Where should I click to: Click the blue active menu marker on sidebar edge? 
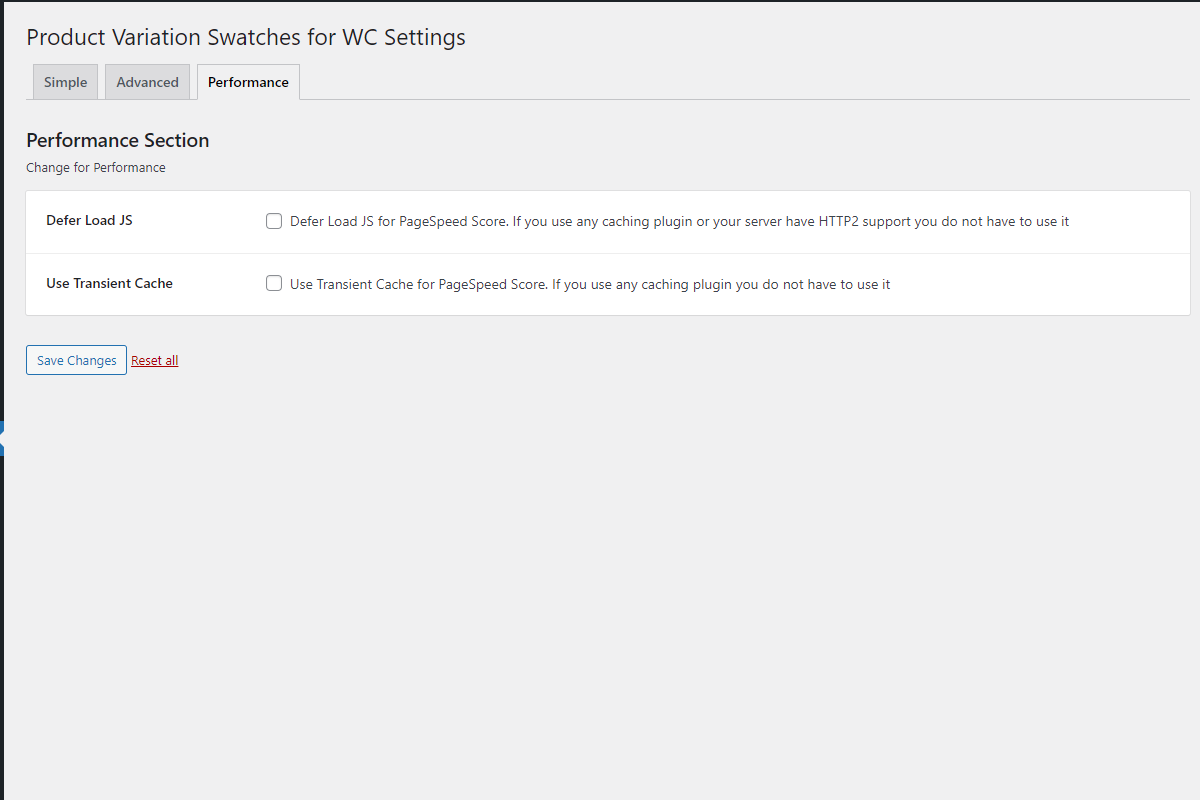pyautogui.click(x=2, y=439)
